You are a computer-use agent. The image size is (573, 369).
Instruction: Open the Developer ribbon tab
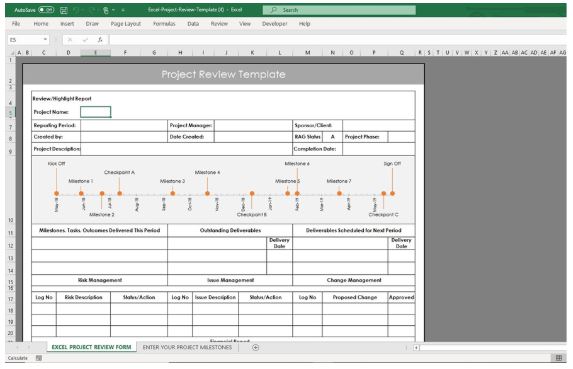click(274, 24)
